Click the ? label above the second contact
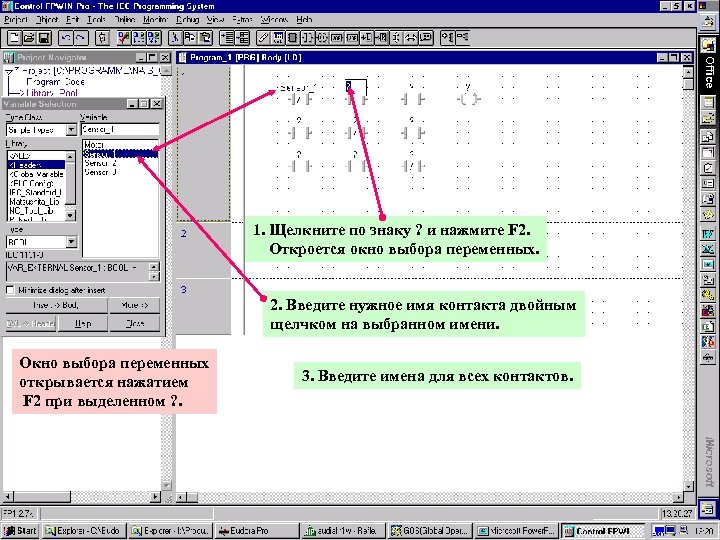Image resolution: width=720 pixels, height=540 pixels. pyautogui.click(x=349, y=86)
